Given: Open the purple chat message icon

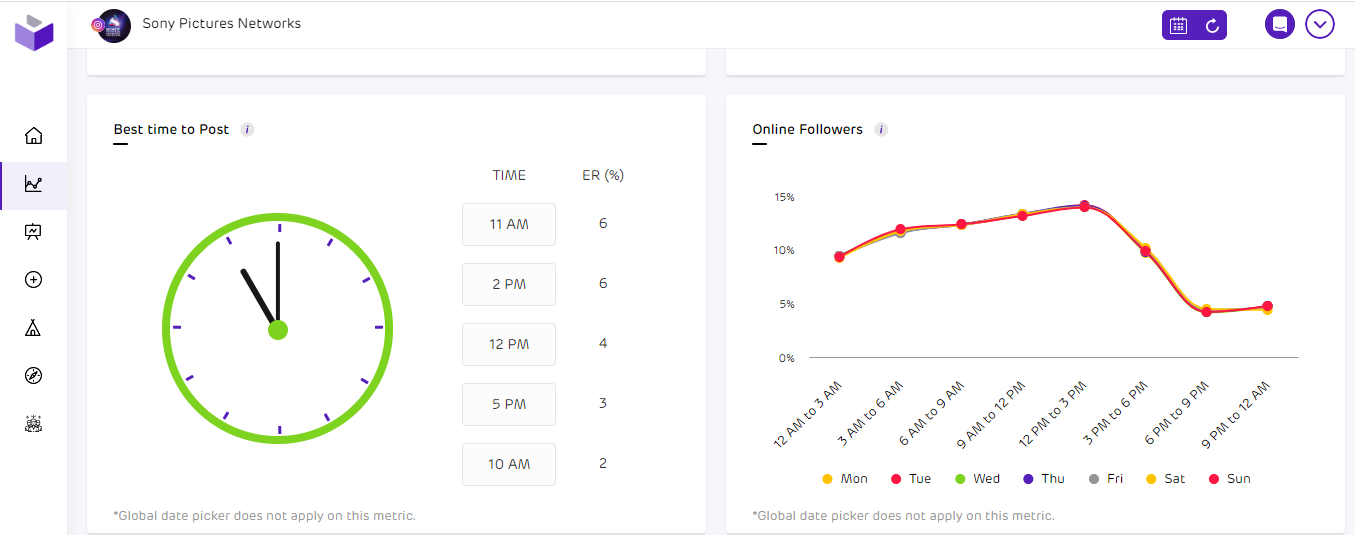Looking at the screenshot, I should point(1279,24).
